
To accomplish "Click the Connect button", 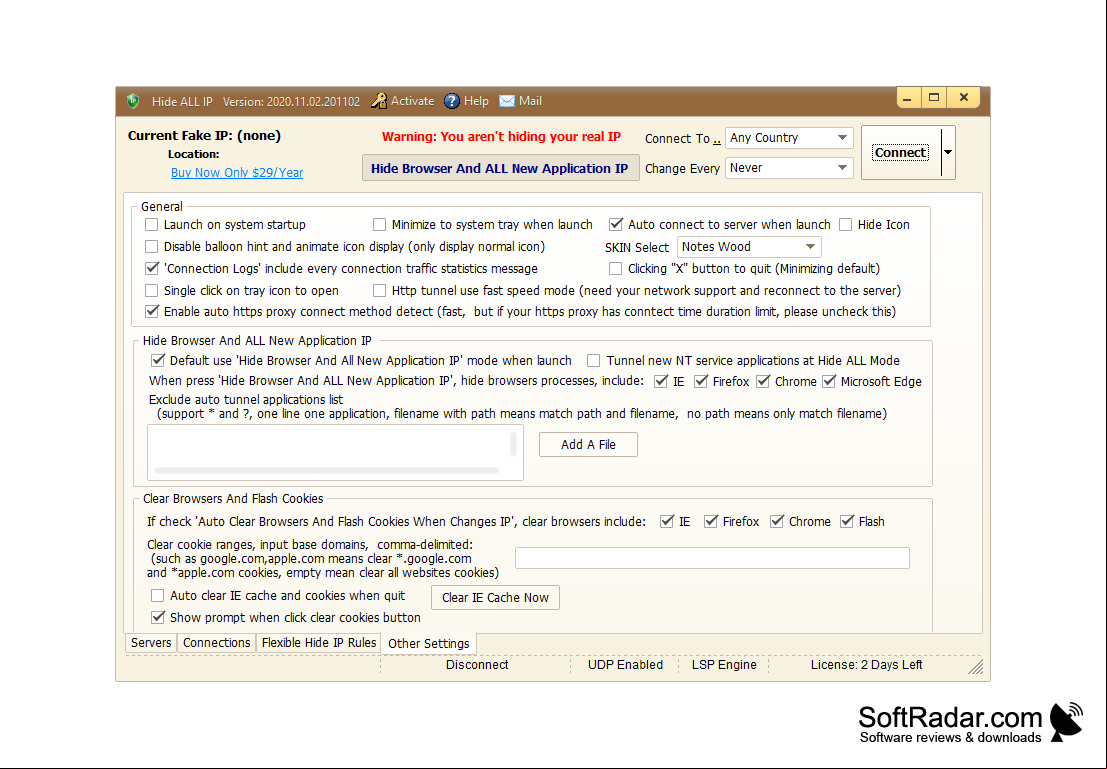I will point(901,153).
